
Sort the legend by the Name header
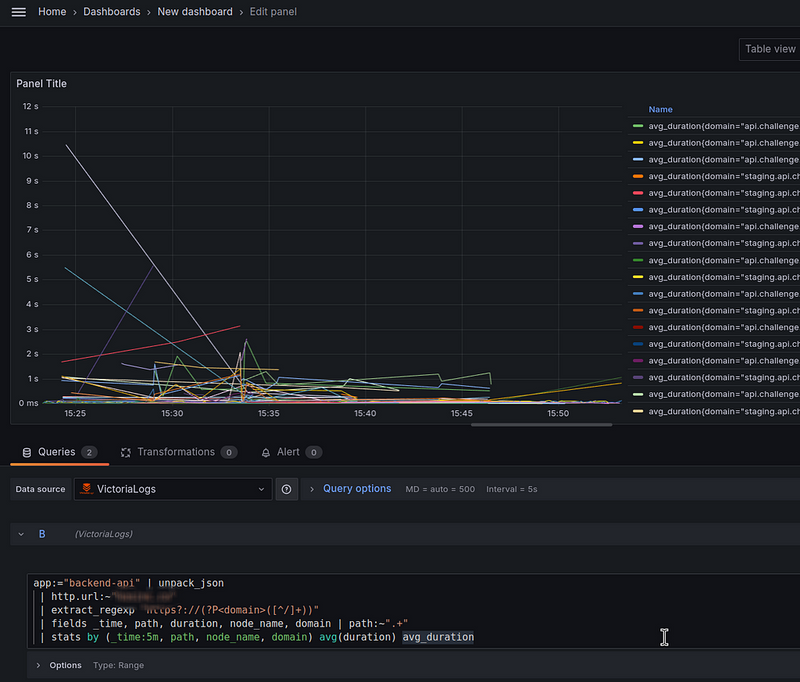coord(660,109)
